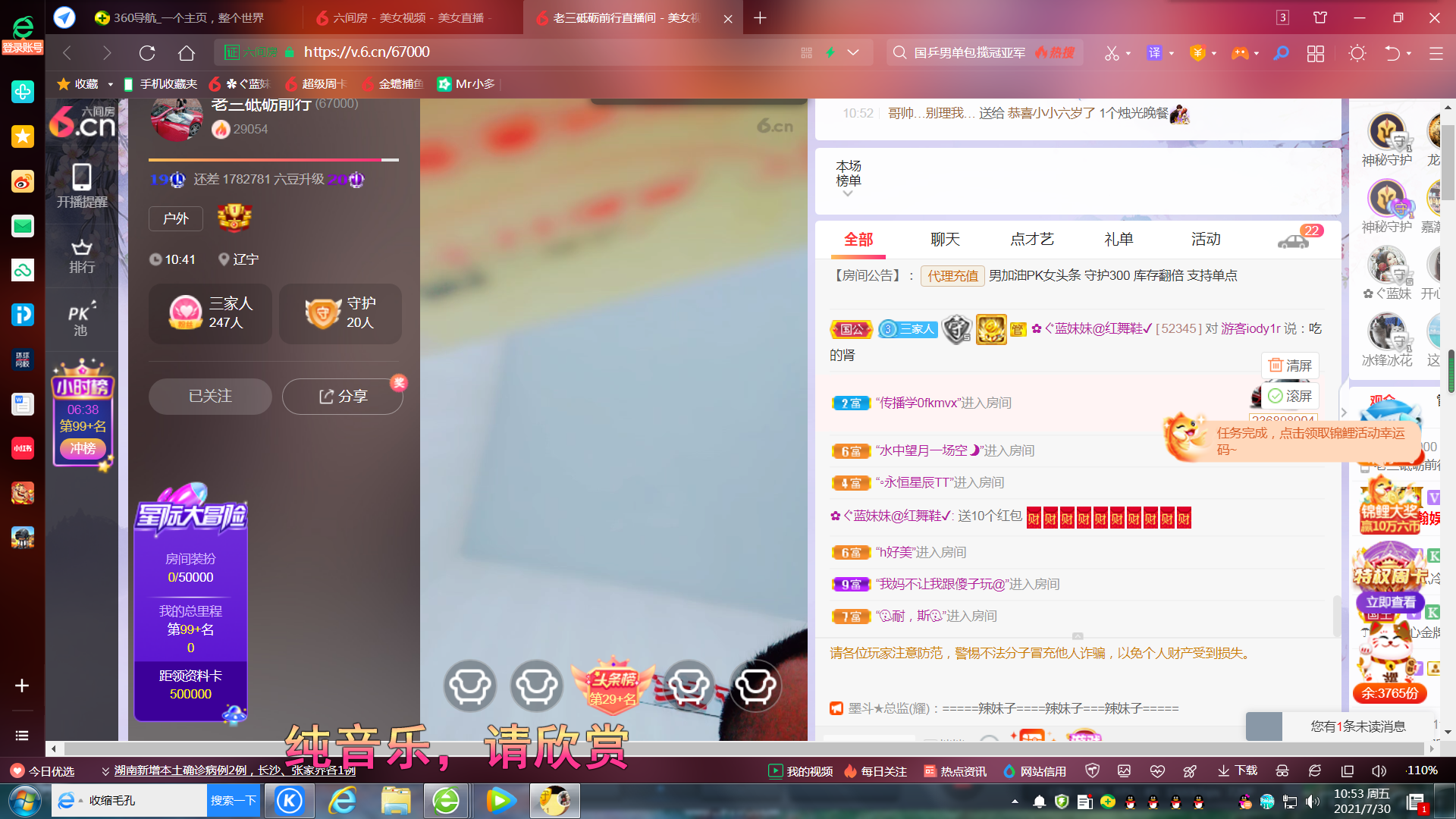Open the game controller toolbar icon
The height and width of the screenshot is (819, 1456).
tap(1240, 52)
